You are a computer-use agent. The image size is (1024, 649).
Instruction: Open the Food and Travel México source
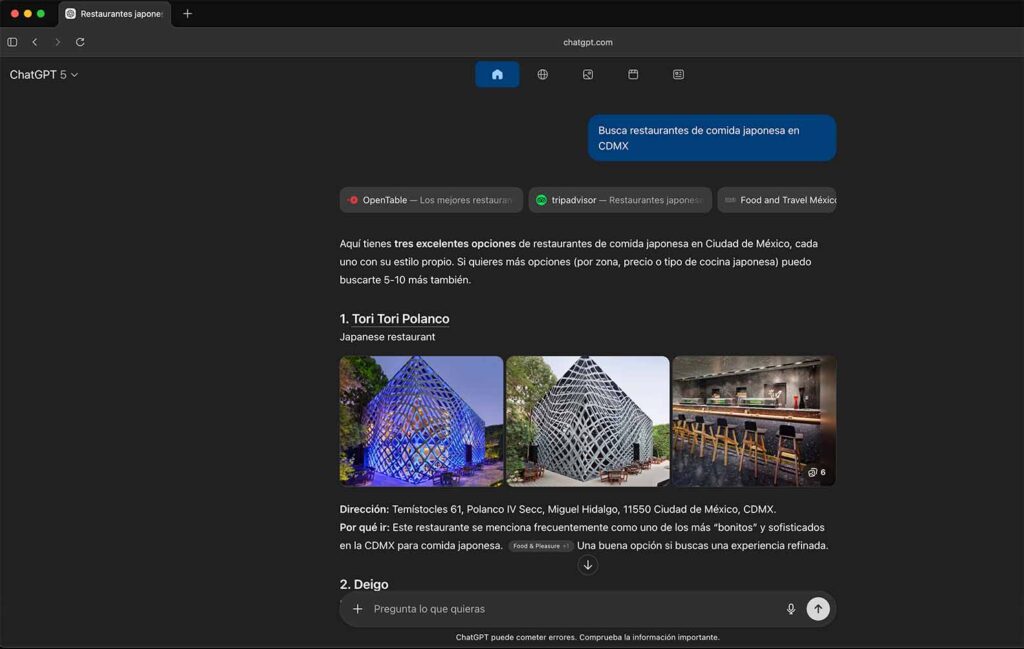783,199
